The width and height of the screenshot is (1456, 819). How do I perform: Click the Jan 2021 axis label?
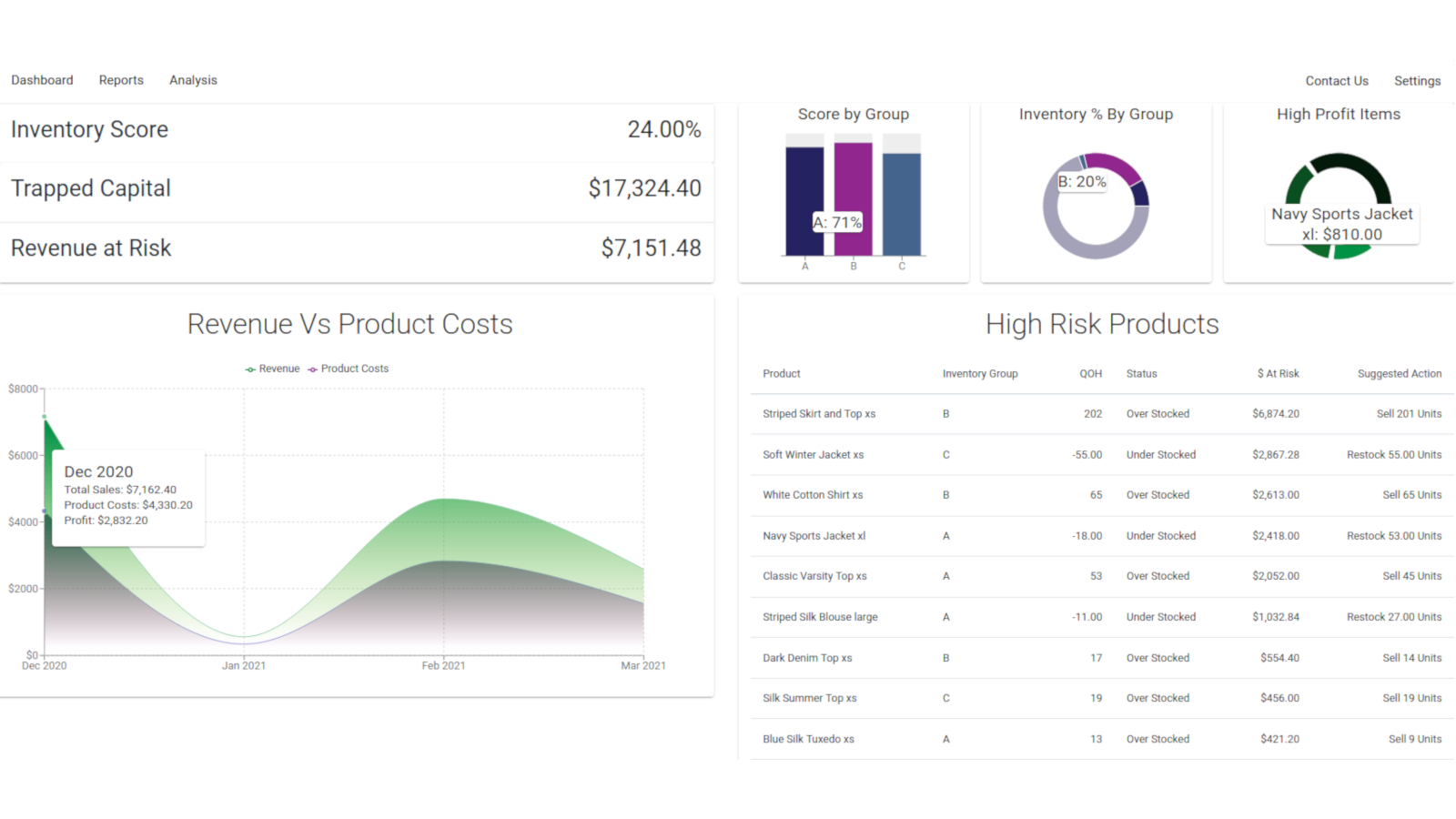pos(244,666)
